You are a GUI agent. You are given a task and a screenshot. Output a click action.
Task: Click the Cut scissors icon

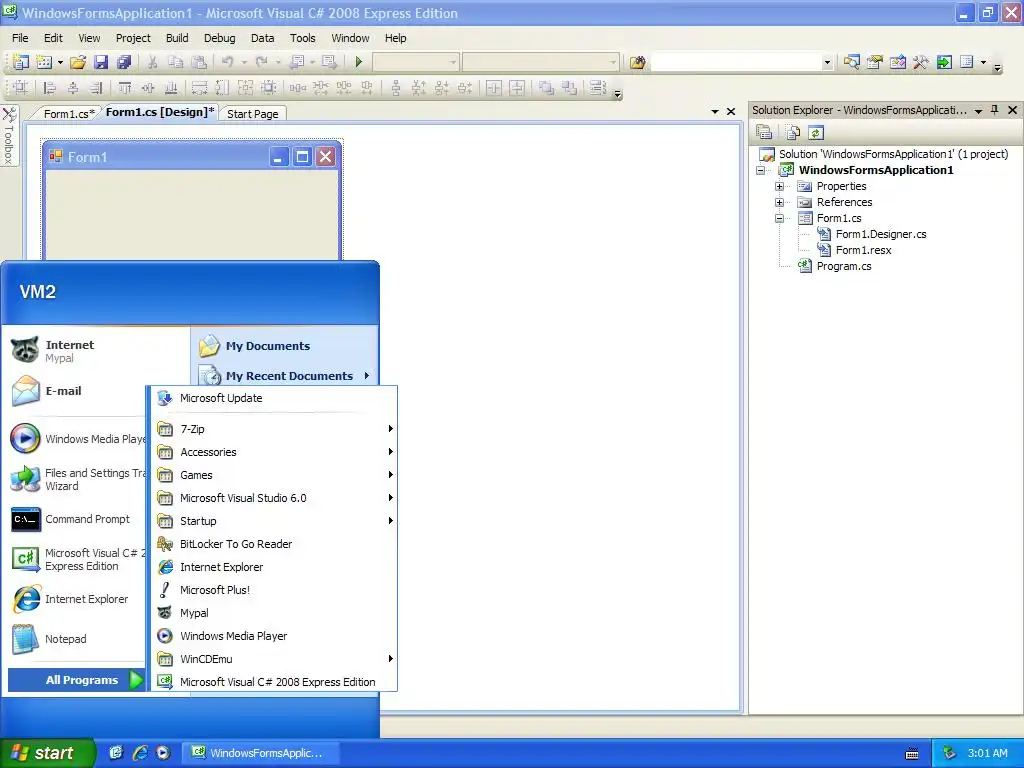tap(152, 62)
